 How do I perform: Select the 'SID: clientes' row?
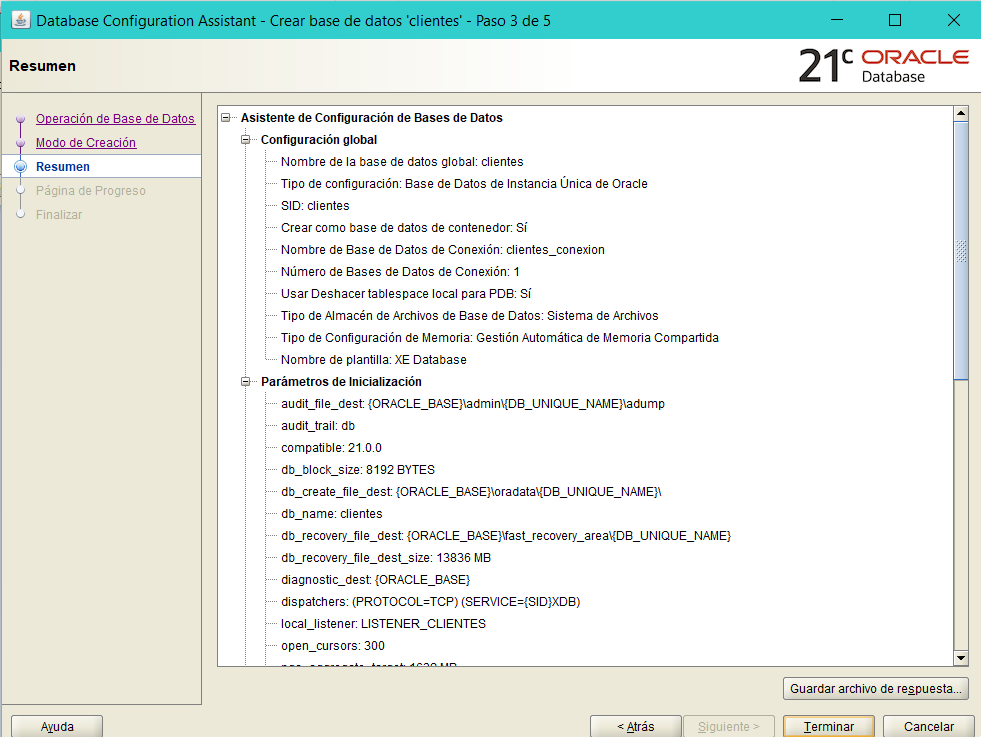pyautogui.click(x=315, y=206)
